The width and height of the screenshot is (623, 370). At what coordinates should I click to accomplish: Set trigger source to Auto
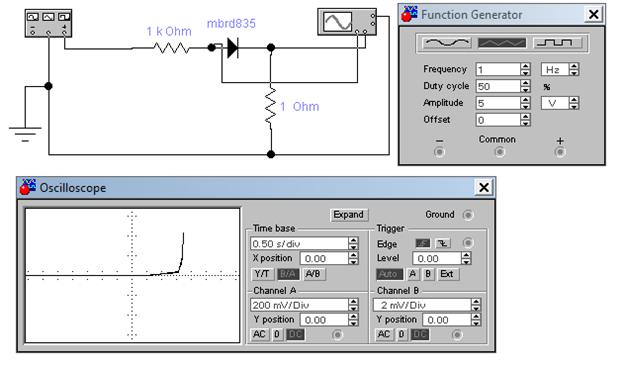tap(389, 274)
